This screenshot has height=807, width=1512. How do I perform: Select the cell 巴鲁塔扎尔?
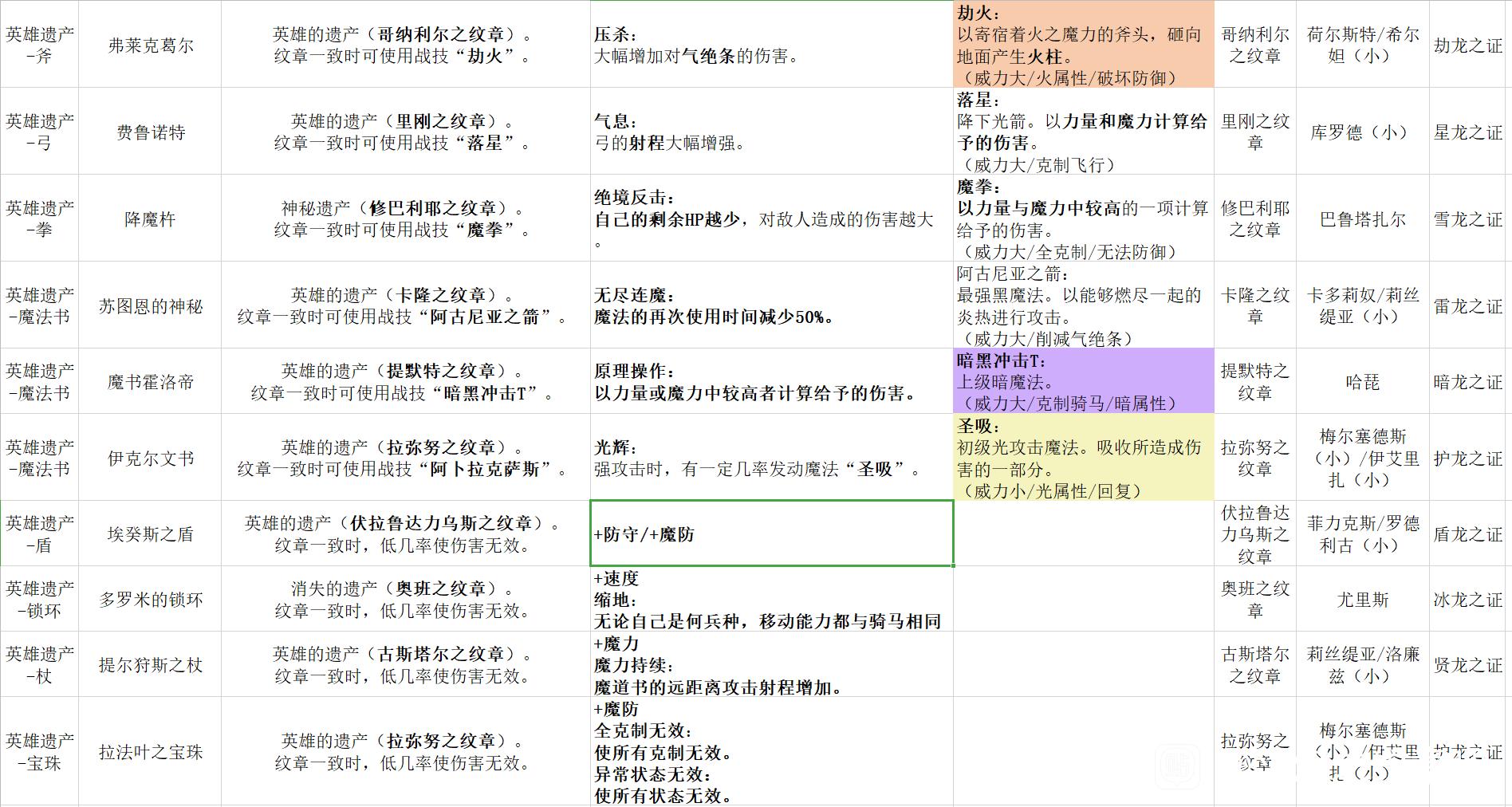(1363, 218)
